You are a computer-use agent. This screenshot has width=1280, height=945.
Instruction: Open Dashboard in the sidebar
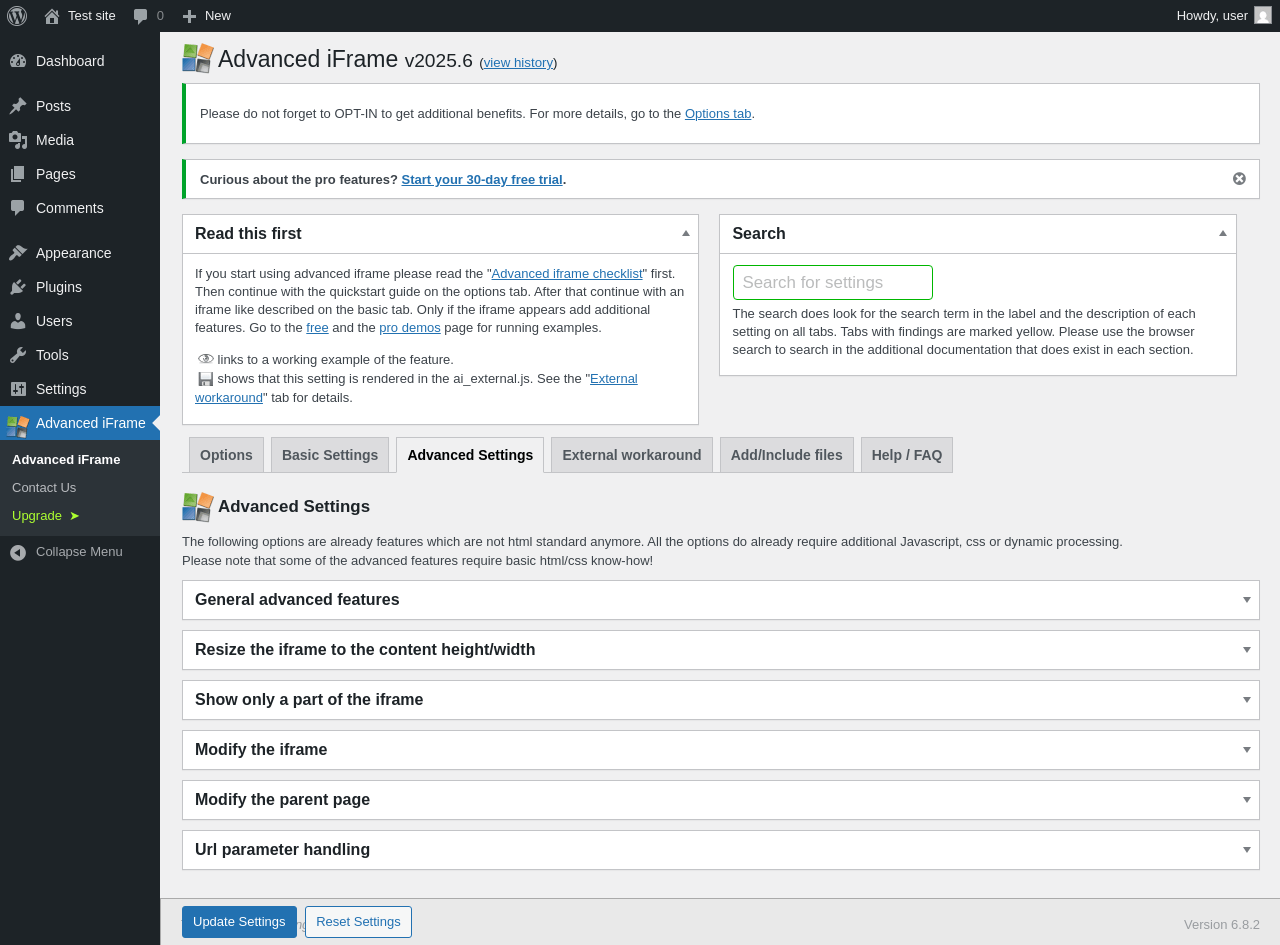click(x=80, y=61)
